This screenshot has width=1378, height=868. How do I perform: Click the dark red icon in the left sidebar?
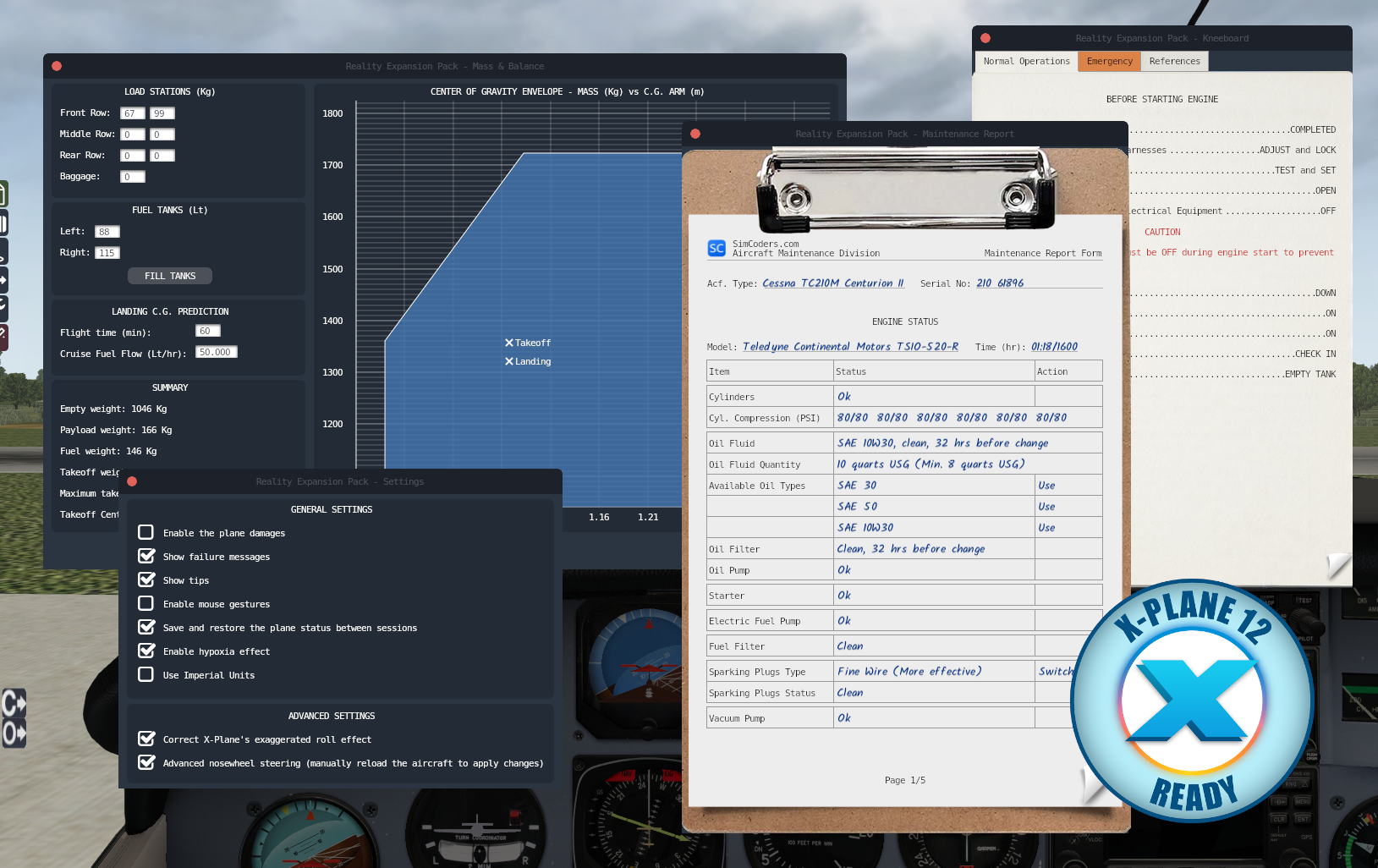click(3, 336)
